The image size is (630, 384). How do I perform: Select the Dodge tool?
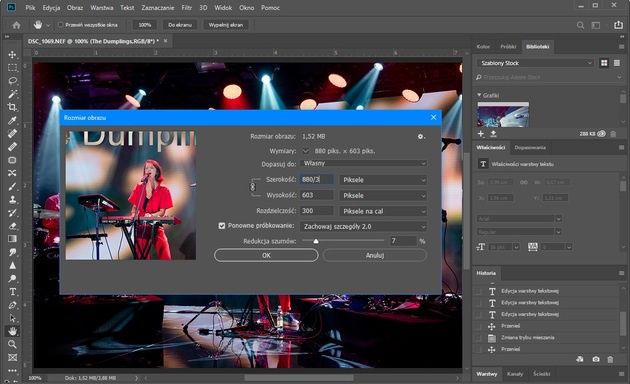click(12, 278)
